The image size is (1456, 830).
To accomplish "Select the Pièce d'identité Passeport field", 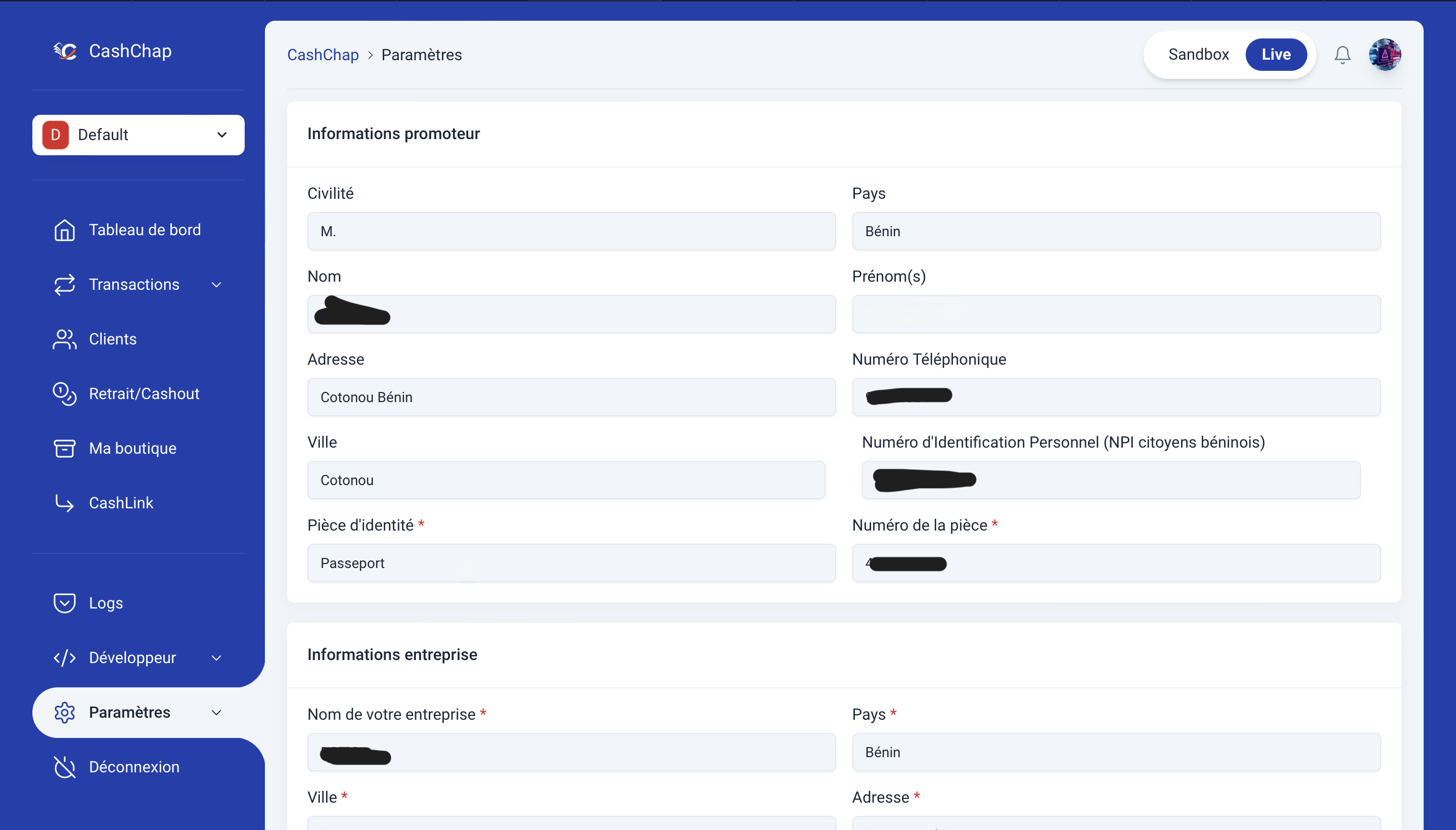I will 570,562.
